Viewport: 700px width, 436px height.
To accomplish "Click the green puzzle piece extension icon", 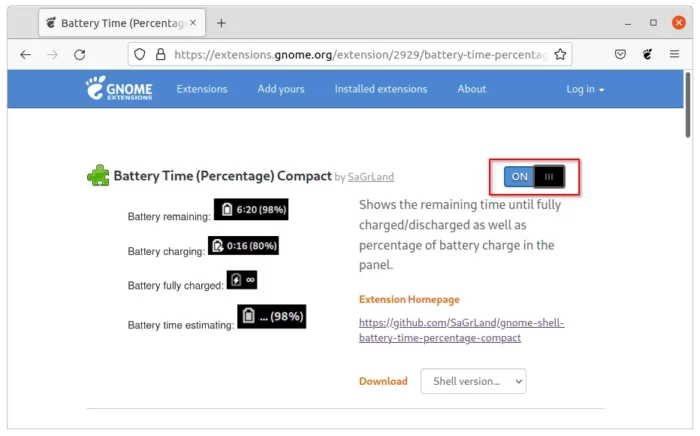I will [x=98, y=175].
